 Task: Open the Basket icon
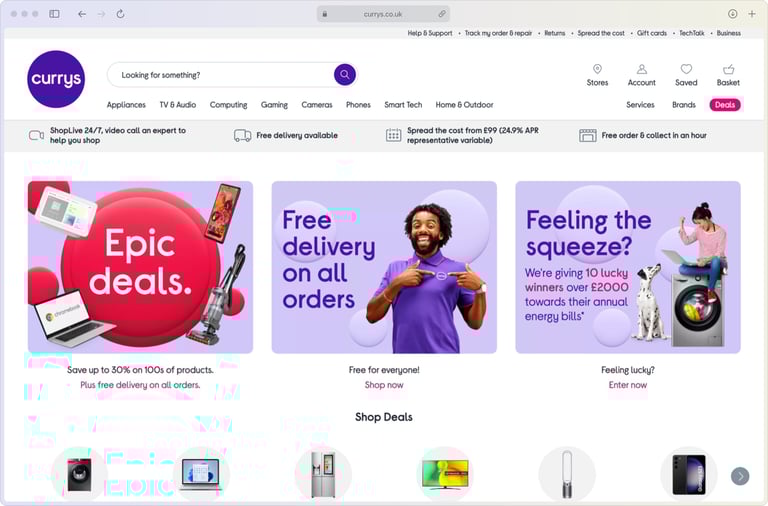coord(728,69)
